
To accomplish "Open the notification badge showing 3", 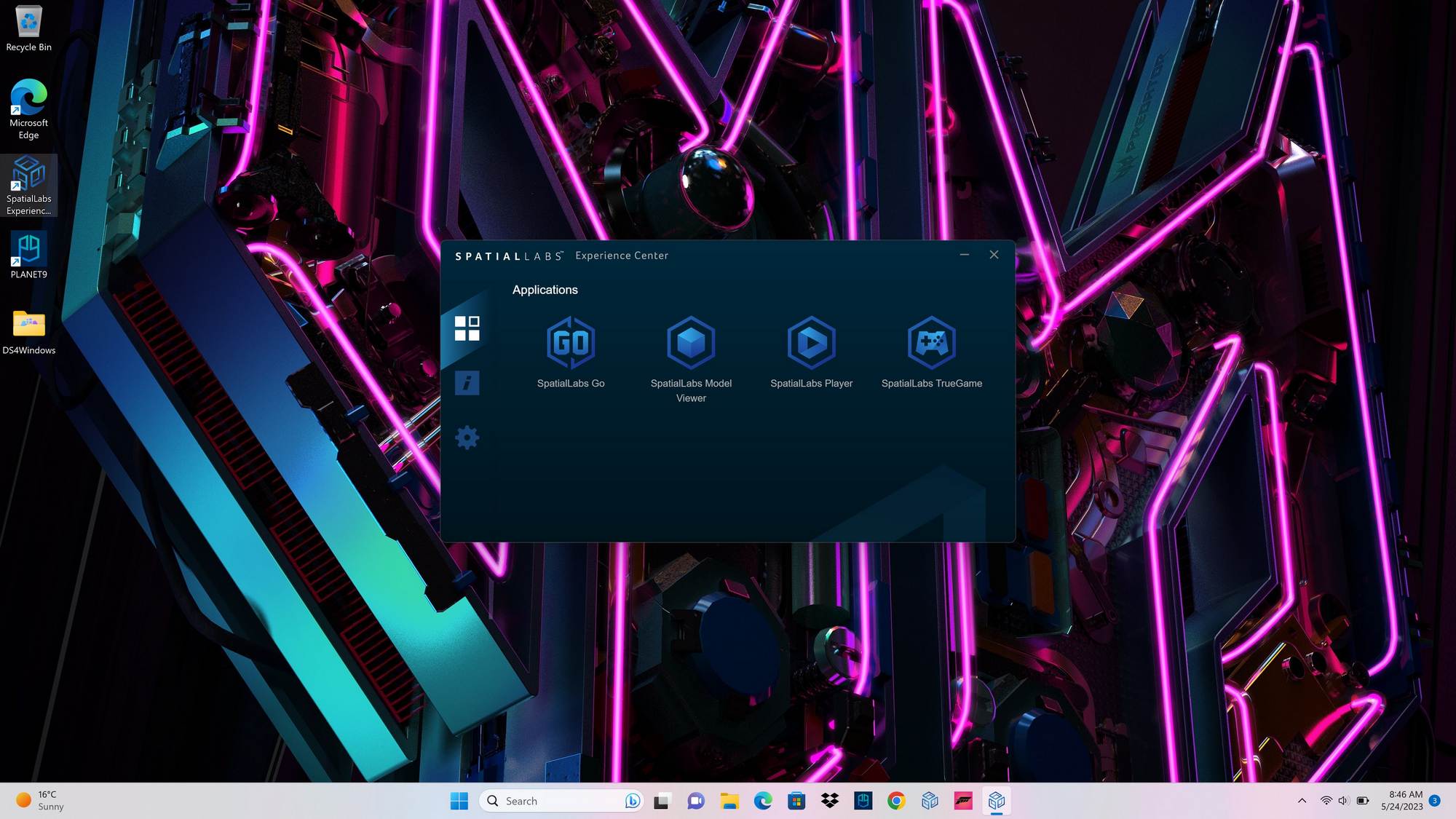I will pos(1434,801).
